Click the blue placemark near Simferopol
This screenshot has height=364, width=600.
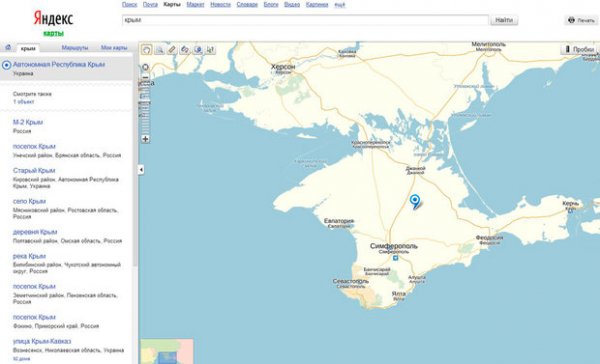(x=415, y=201)
